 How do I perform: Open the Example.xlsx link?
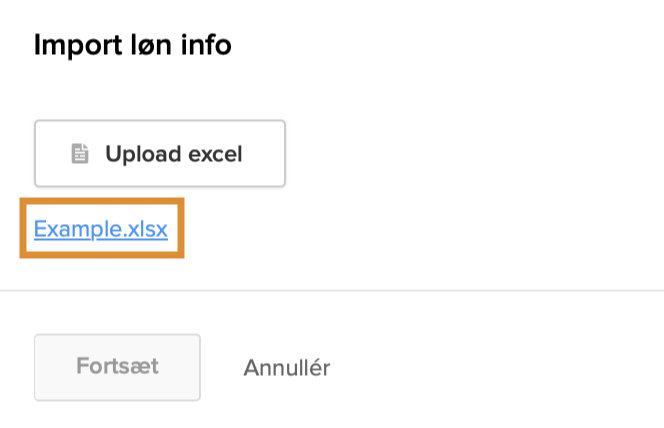pos(101,229)
